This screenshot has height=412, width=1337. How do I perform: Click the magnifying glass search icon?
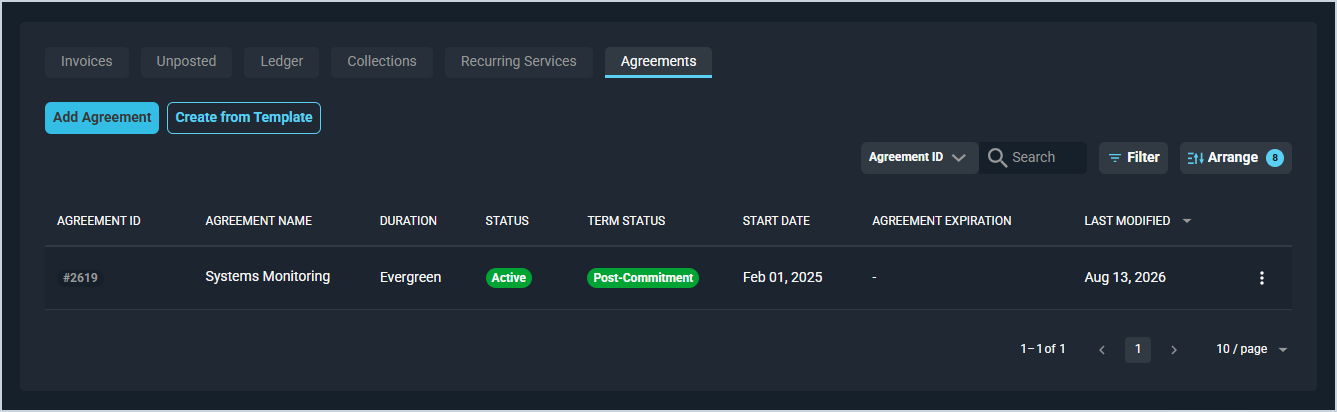click(997, 157)
